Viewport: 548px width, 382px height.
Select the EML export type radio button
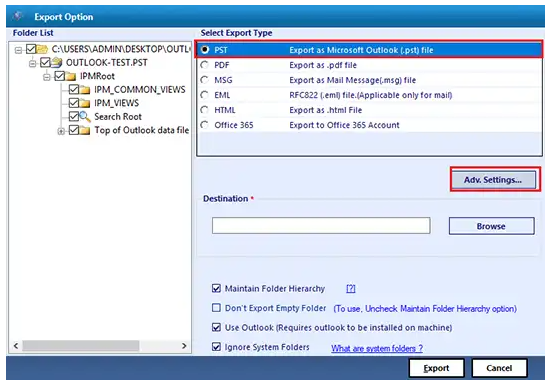tap(205, 95)
